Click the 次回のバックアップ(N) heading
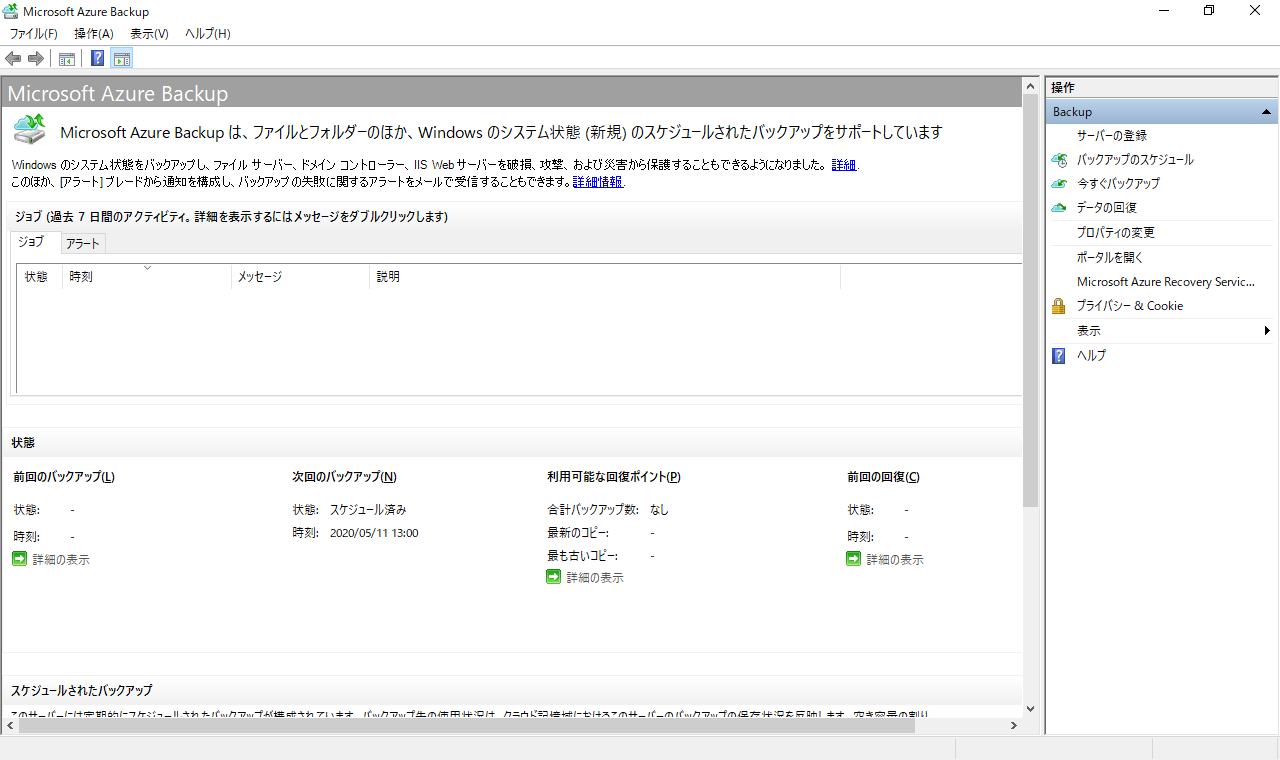 345,477
